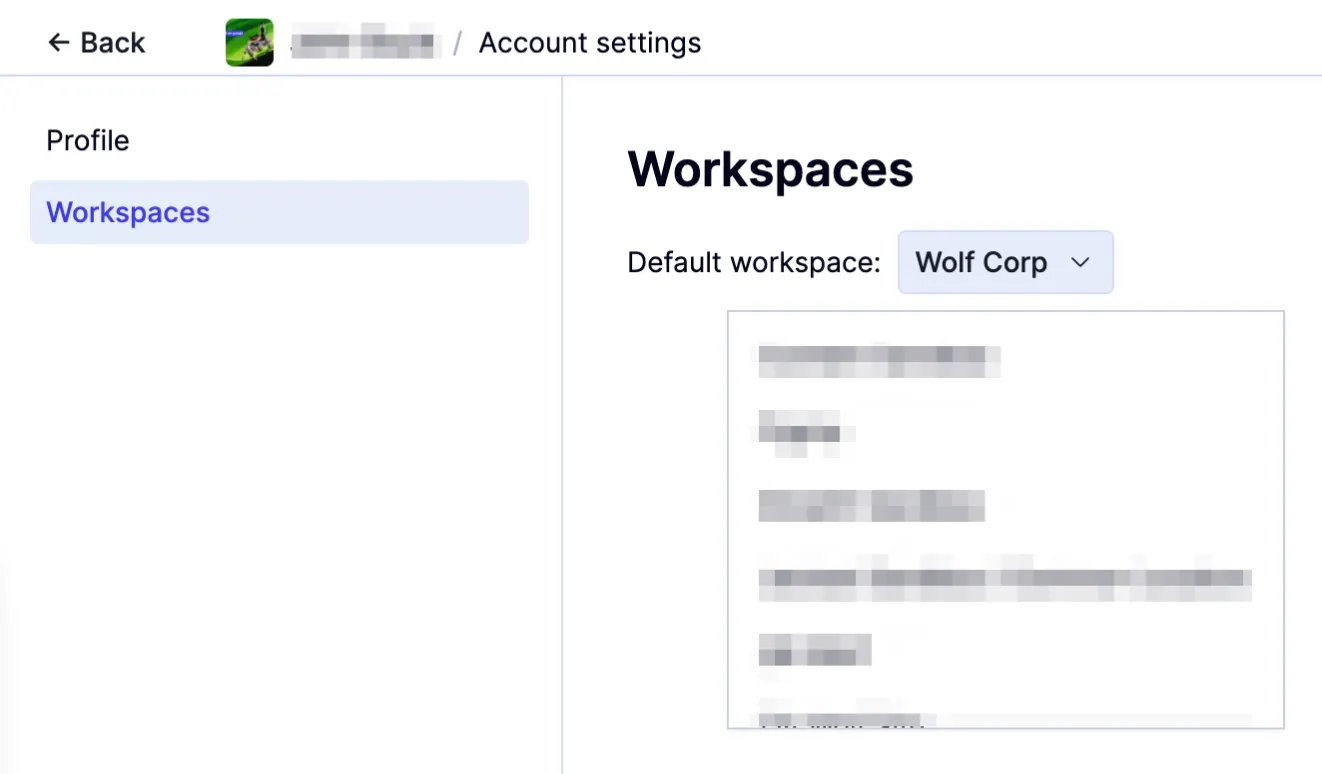Click the Workspaces page heading

(770, 168)
